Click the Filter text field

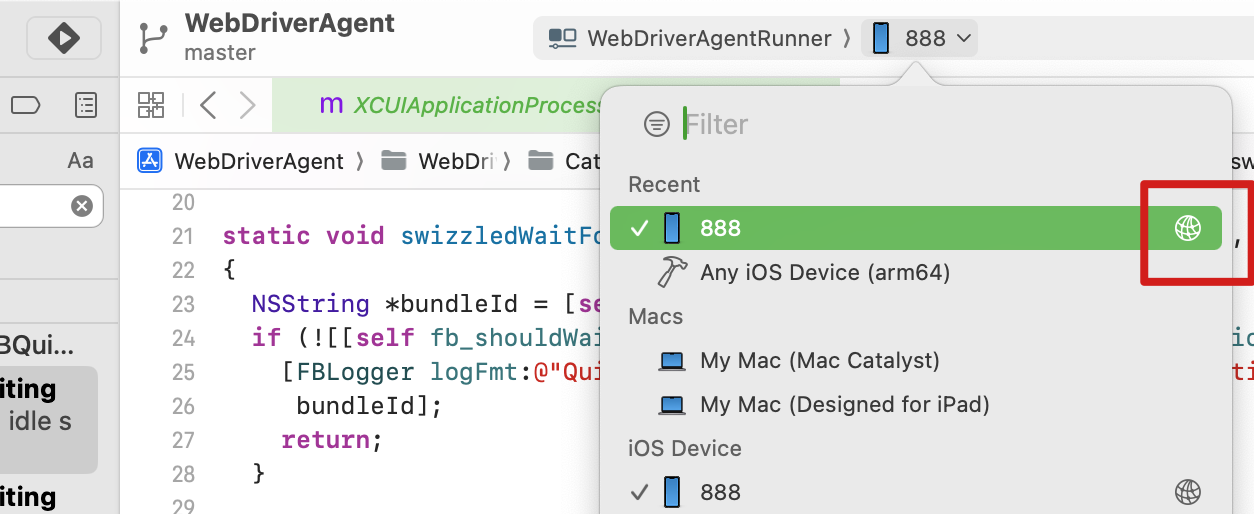[900, 125]
